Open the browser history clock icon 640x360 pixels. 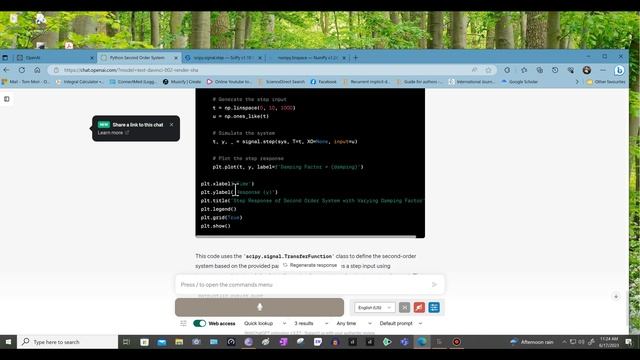(x=555, y=70)
